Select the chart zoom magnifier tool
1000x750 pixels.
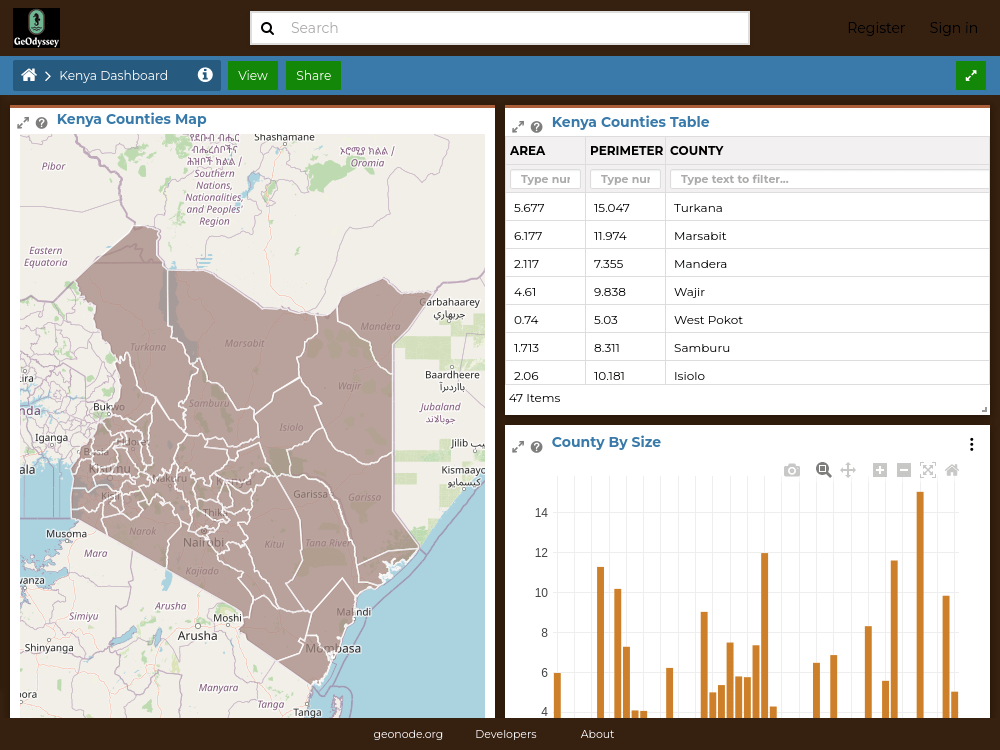(823, 471)
